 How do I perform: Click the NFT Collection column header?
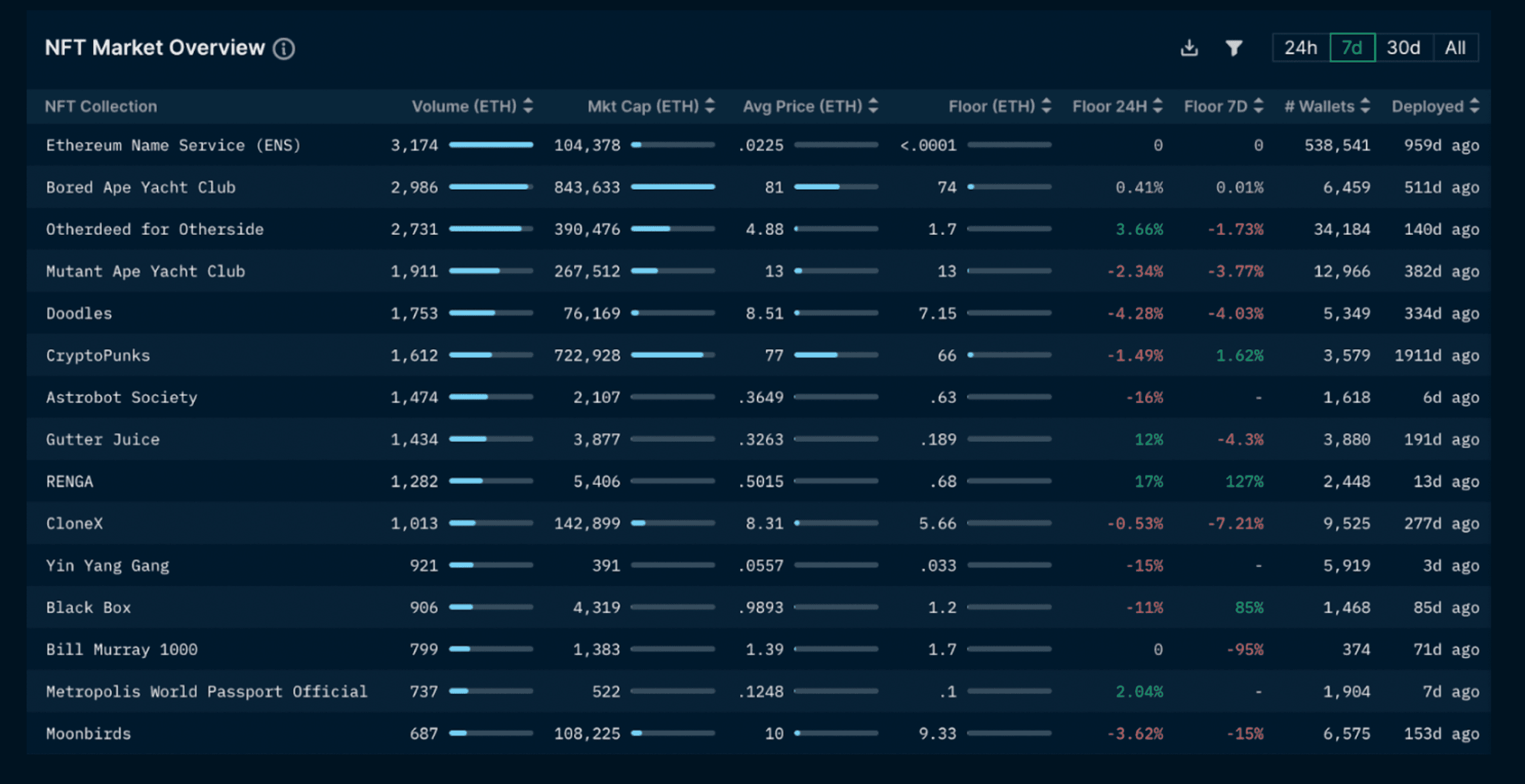[x=101, y=106]
